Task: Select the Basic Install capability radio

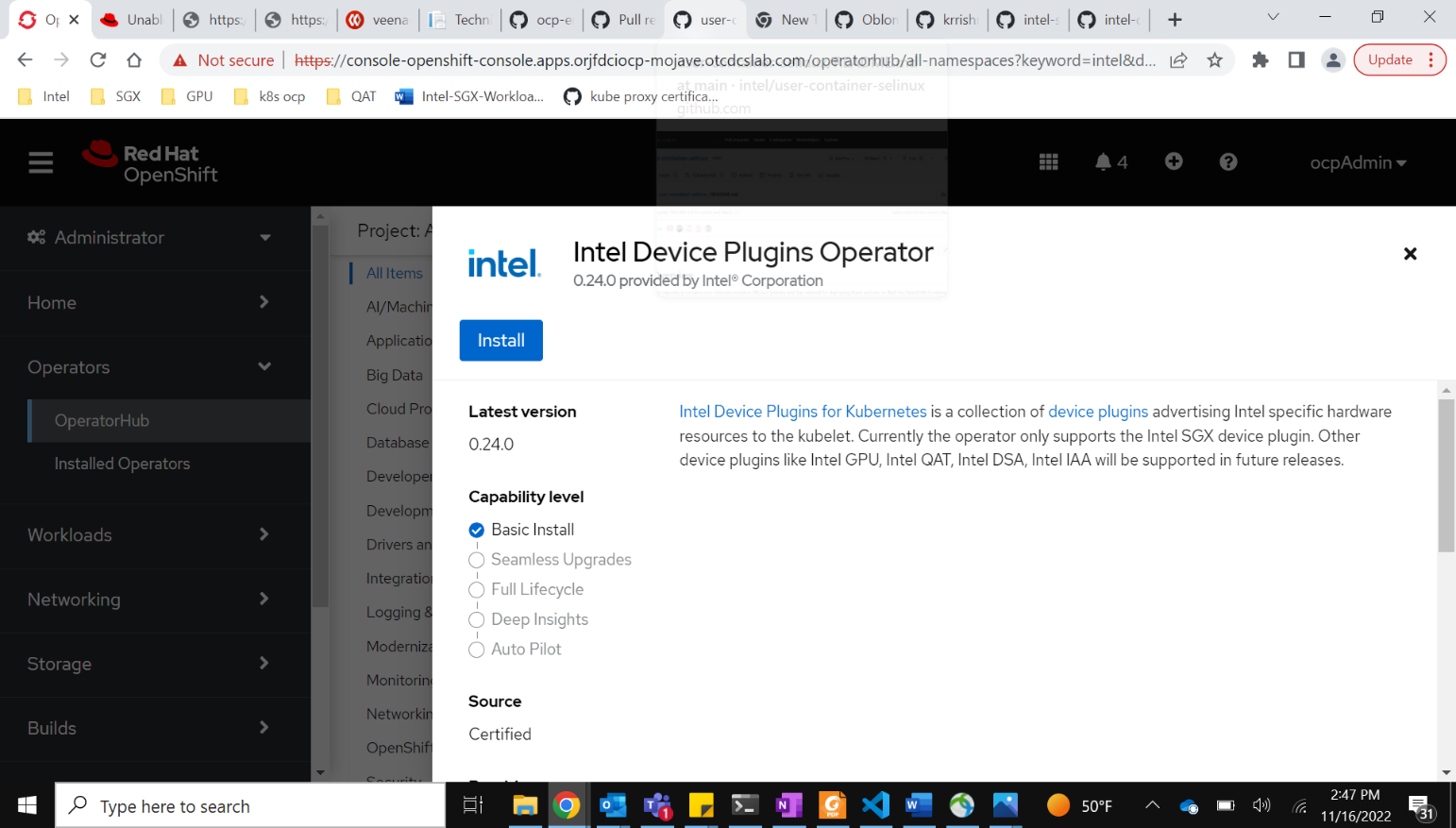Action: (477, 531)
